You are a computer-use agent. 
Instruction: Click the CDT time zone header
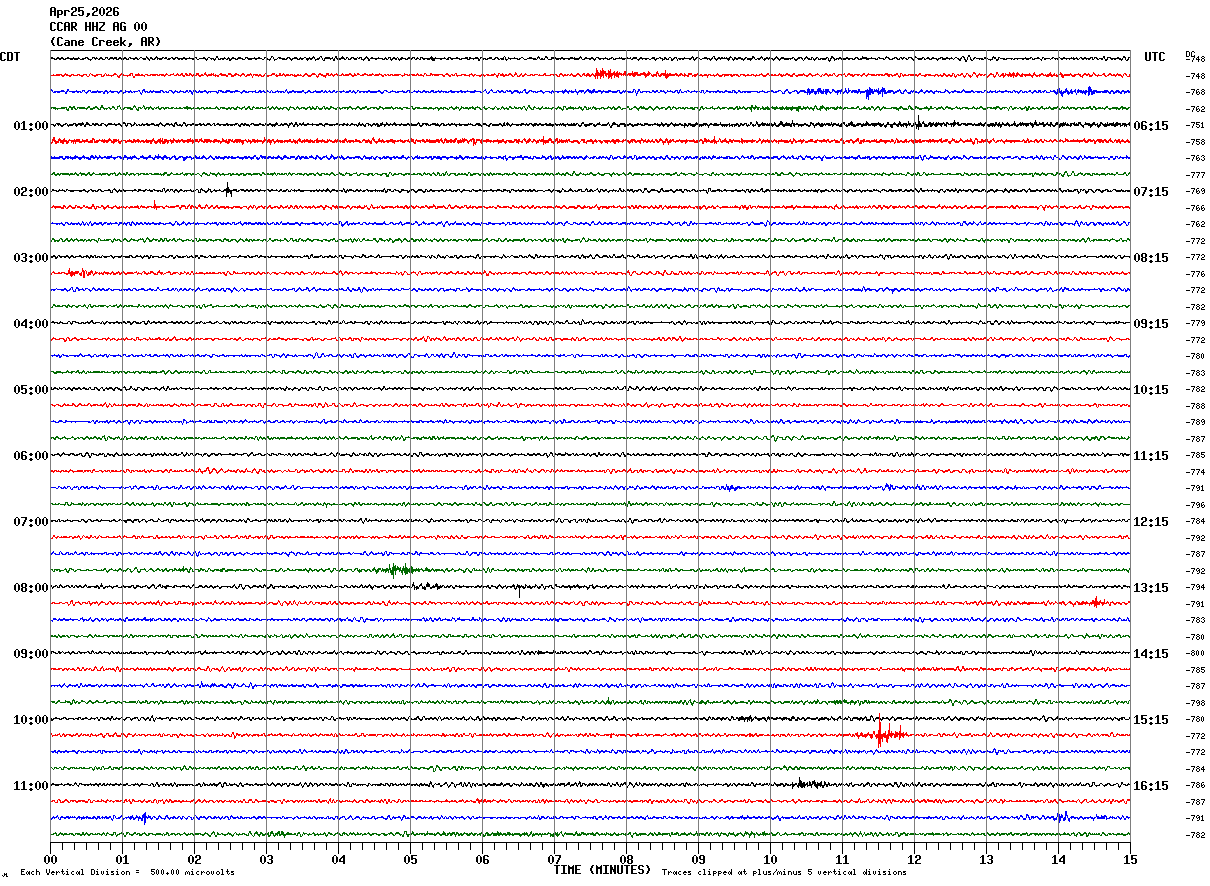[10, 57]
